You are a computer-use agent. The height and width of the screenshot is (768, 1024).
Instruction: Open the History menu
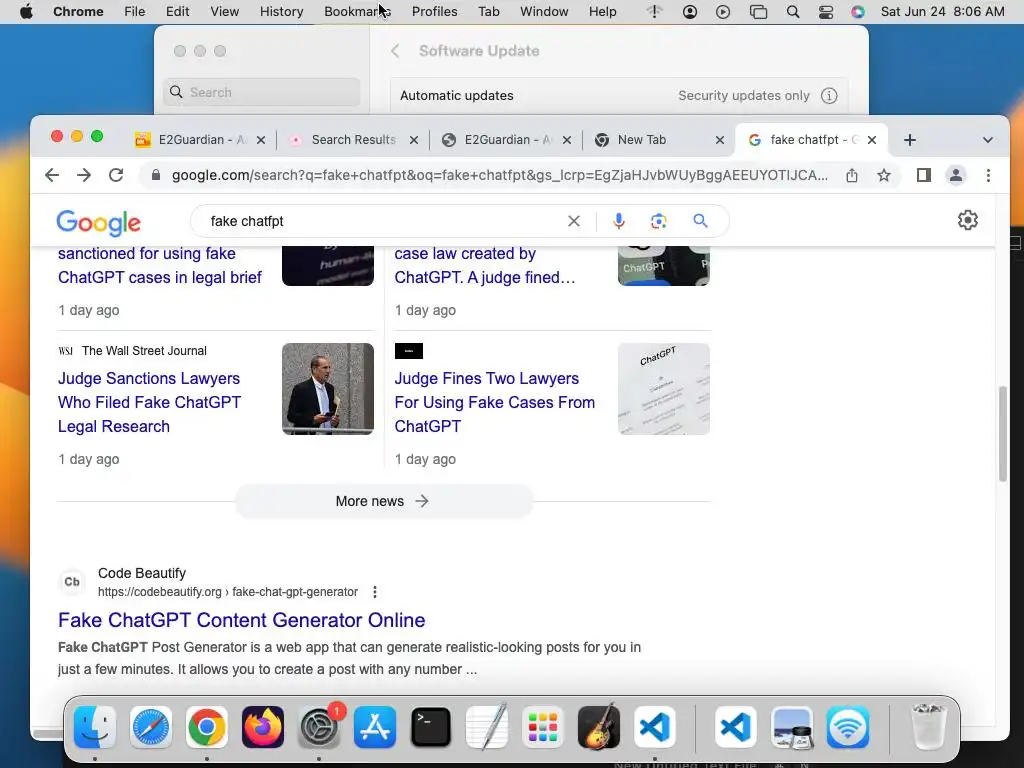point(281,12)
